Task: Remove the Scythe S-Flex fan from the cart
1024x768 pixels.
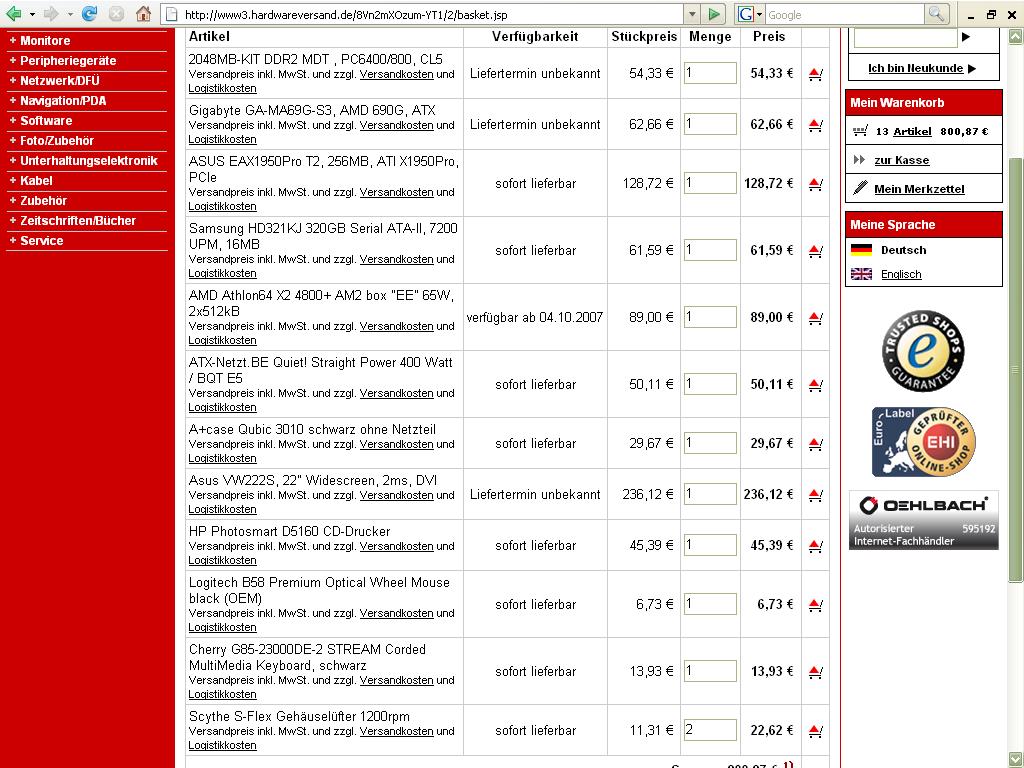Action: pos(815,731)
